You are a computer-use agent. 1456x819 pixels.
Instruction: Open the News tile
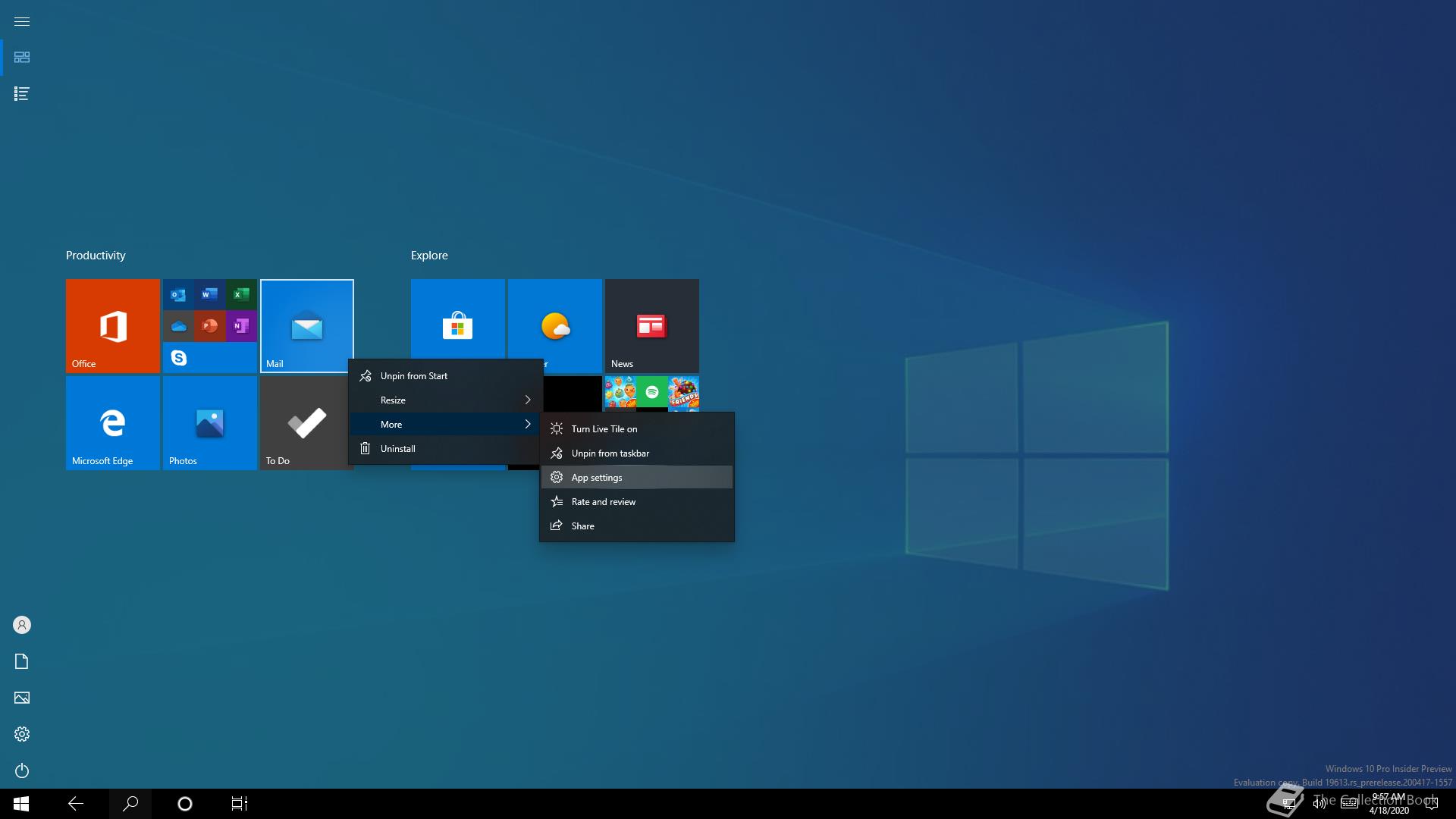[652, 326]
